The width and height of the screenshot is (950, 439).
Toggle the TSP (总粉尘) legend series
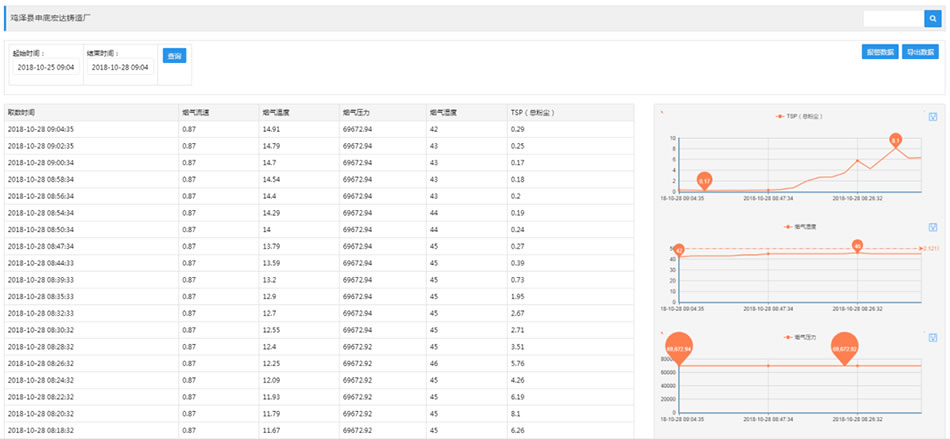[798, 117]
